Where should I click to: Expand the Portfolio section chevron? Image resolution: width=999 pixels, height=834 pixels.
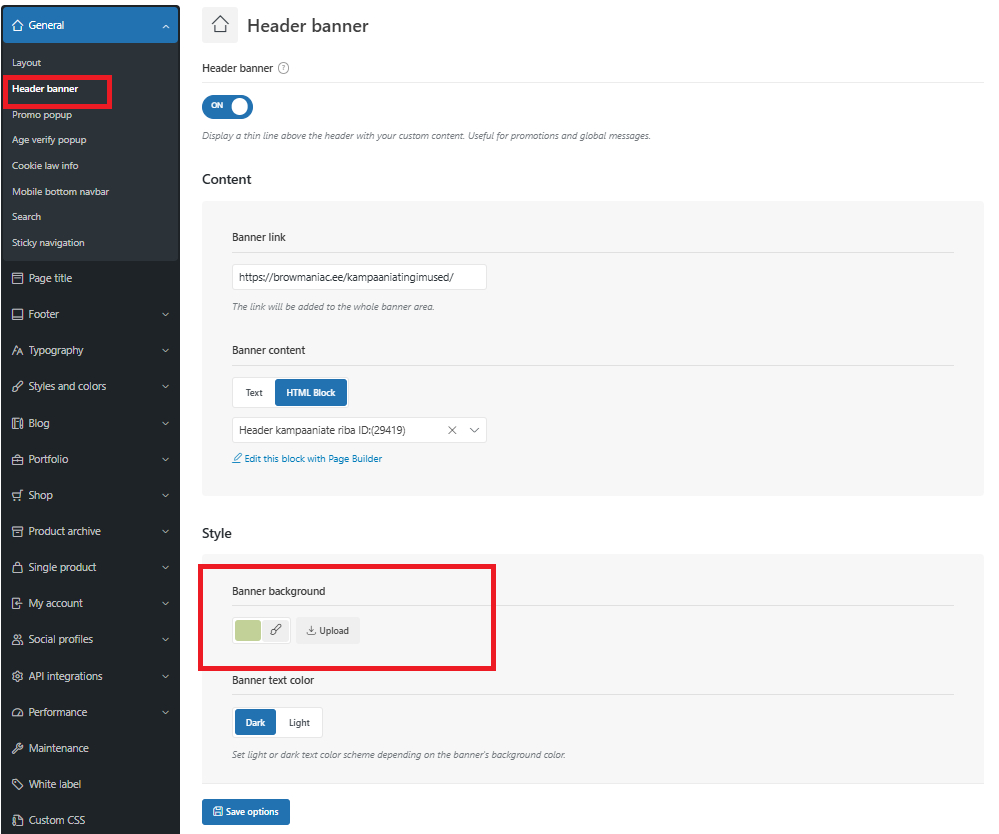point(166,459)
